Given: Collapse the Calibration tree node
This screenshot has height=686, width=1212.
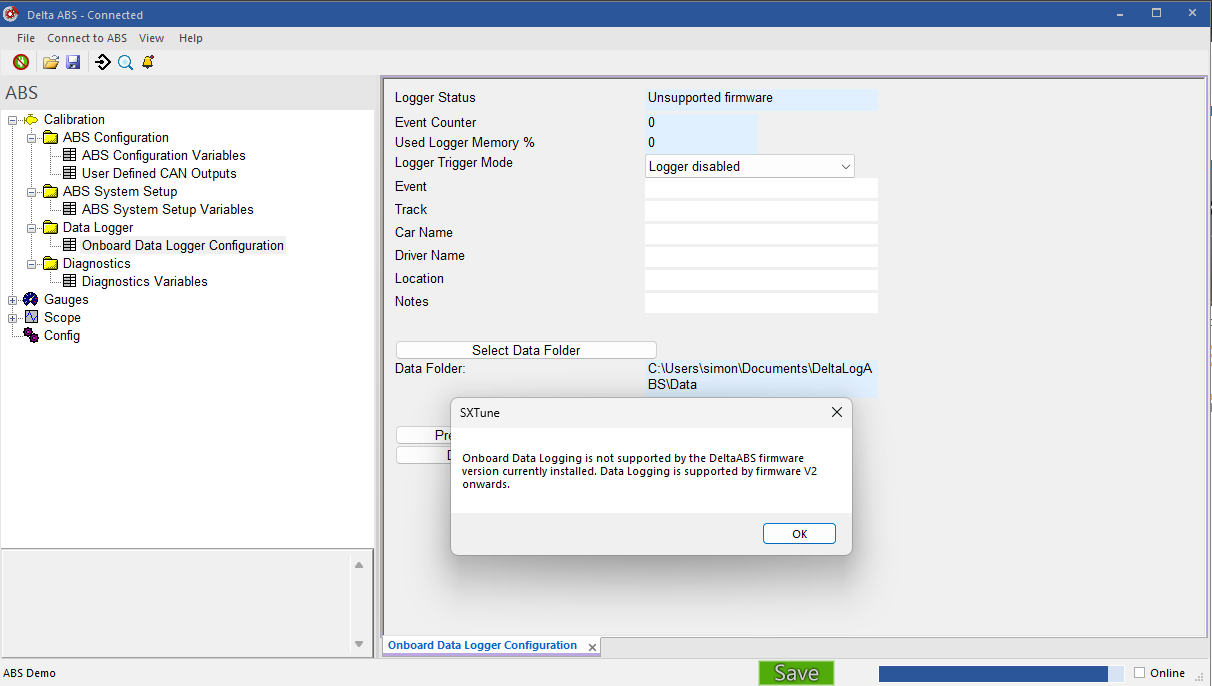Looking at the screenshot, I should click(x=13, y=120).
